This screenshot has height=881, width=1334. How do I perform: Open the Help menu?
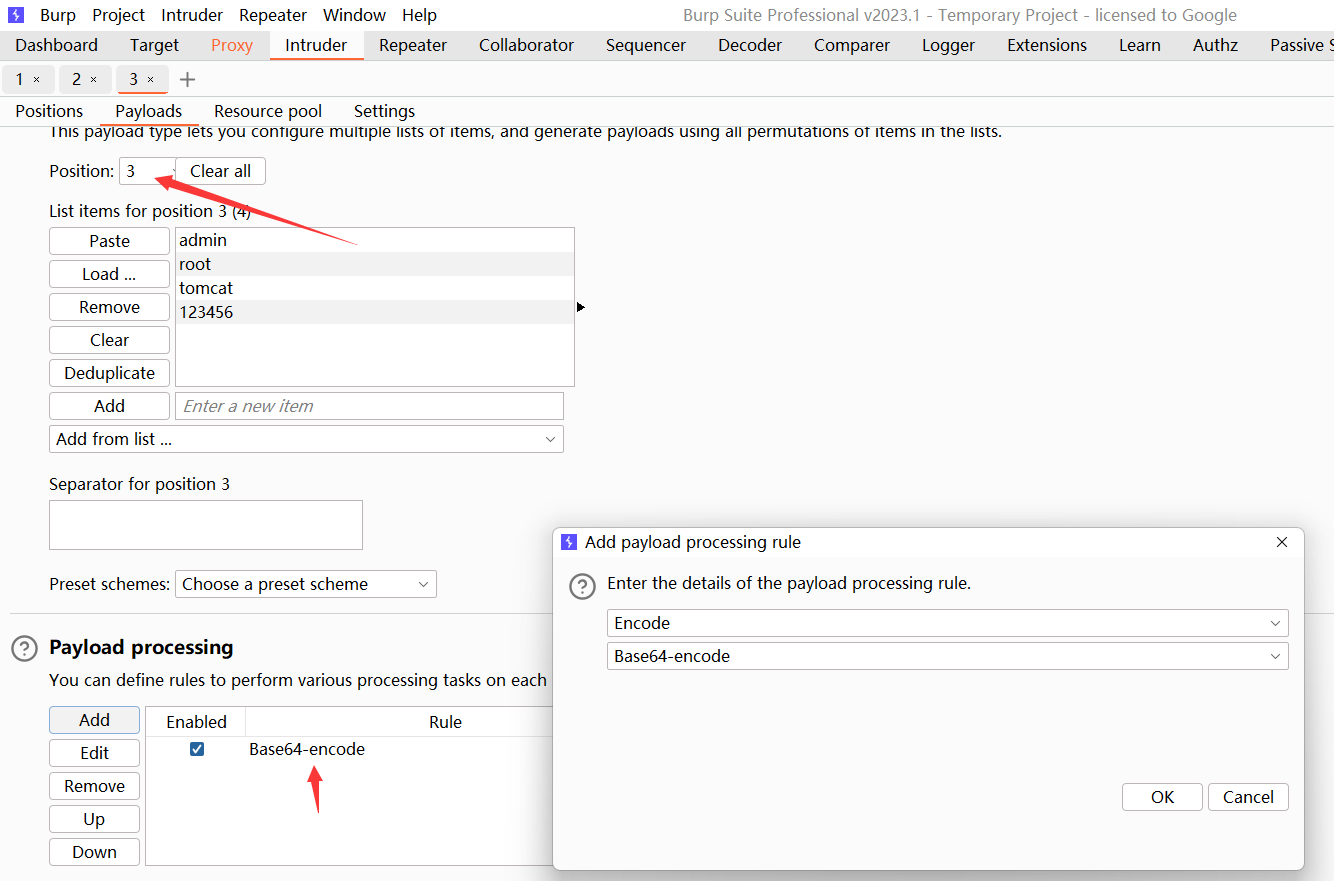point(419,15)
